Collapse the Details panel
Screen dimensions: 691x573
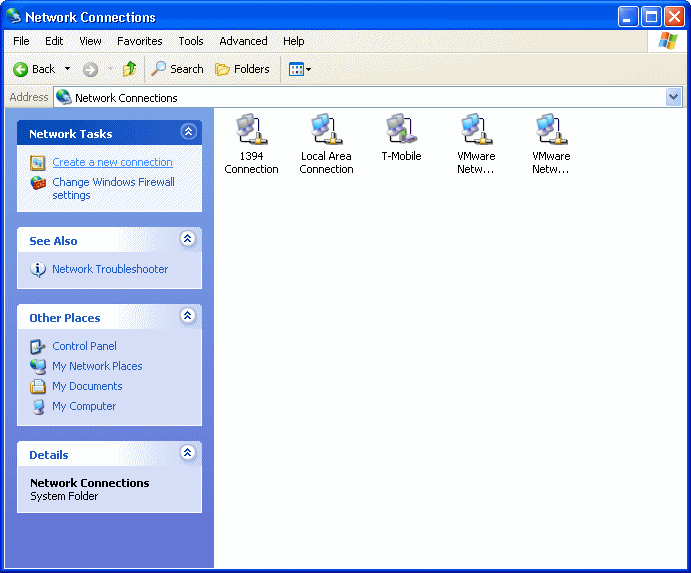point(188,453)
